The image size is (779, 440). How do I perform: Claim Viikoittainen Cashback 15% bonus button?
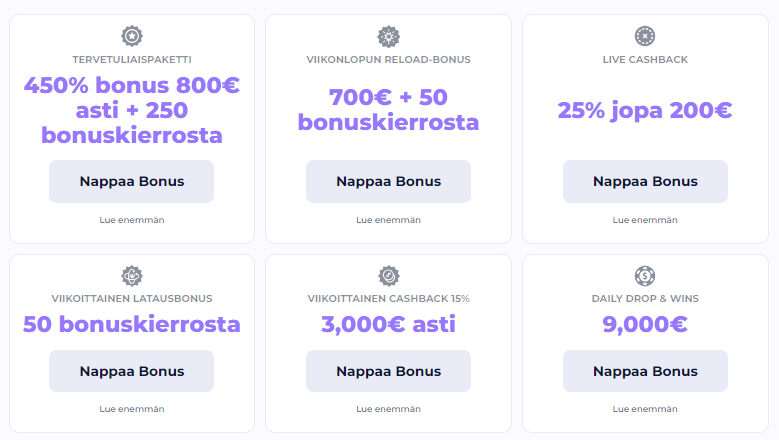tap(389, 371)
